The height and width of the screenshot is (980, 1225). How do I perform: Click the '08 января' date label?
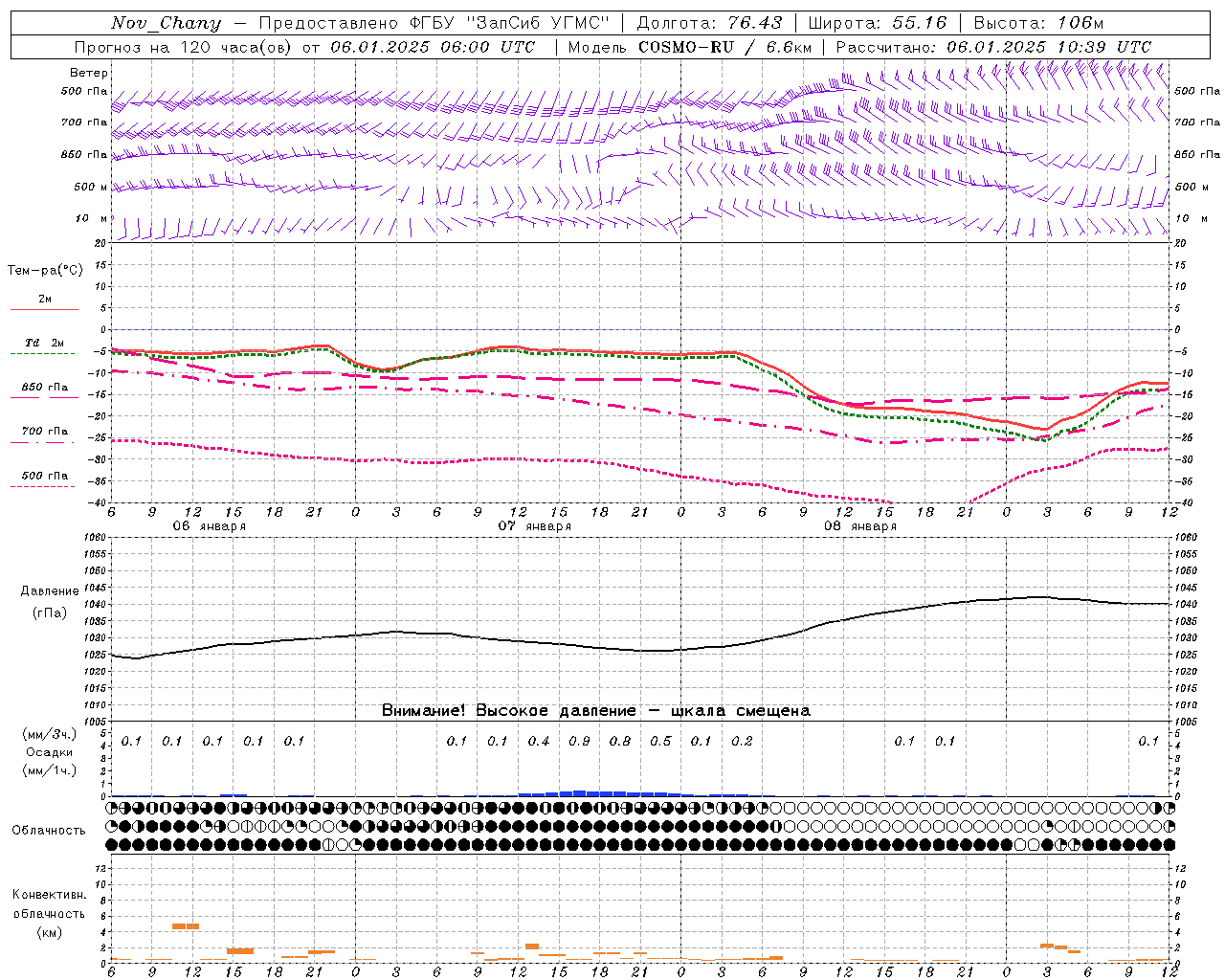coord(859,526)
